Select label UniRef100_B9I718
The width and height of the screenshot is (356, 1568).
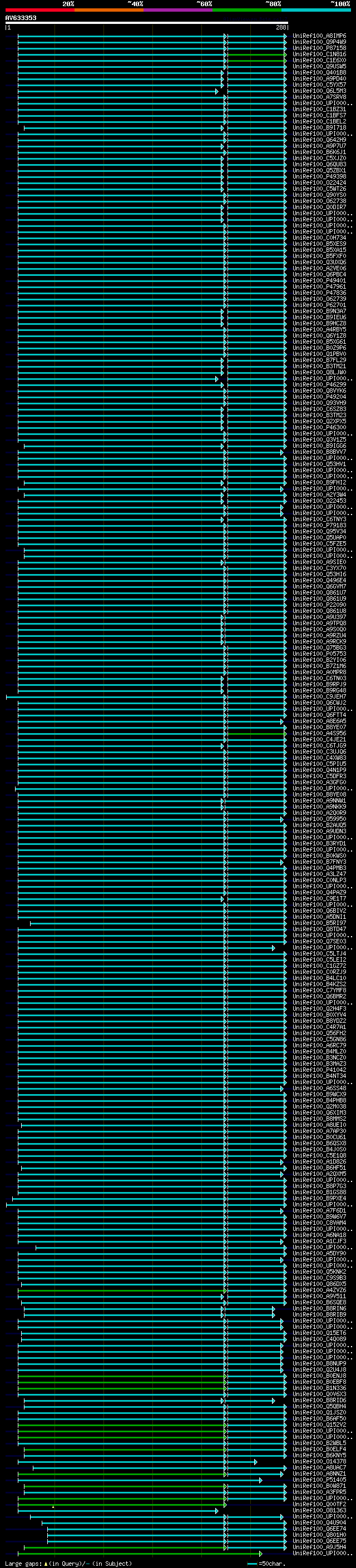click(x=319, y=128)
